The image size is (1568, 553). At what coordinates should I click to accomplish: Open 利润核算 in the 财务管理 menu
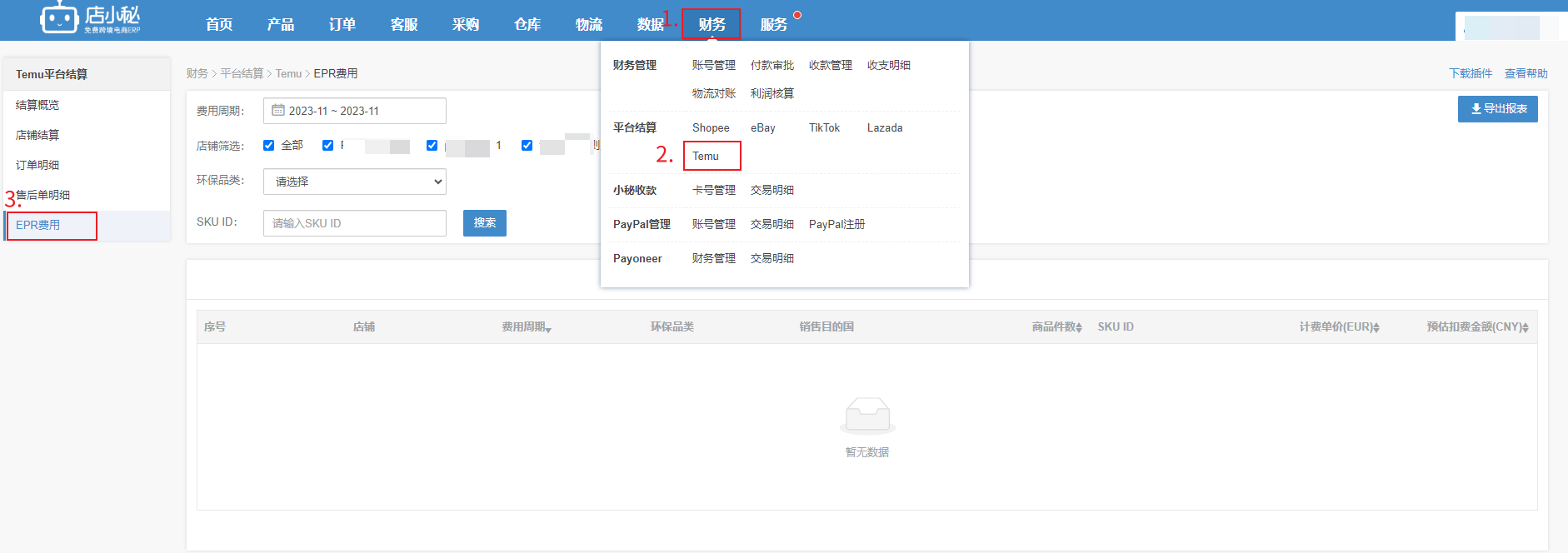click(x=772, y=94)
